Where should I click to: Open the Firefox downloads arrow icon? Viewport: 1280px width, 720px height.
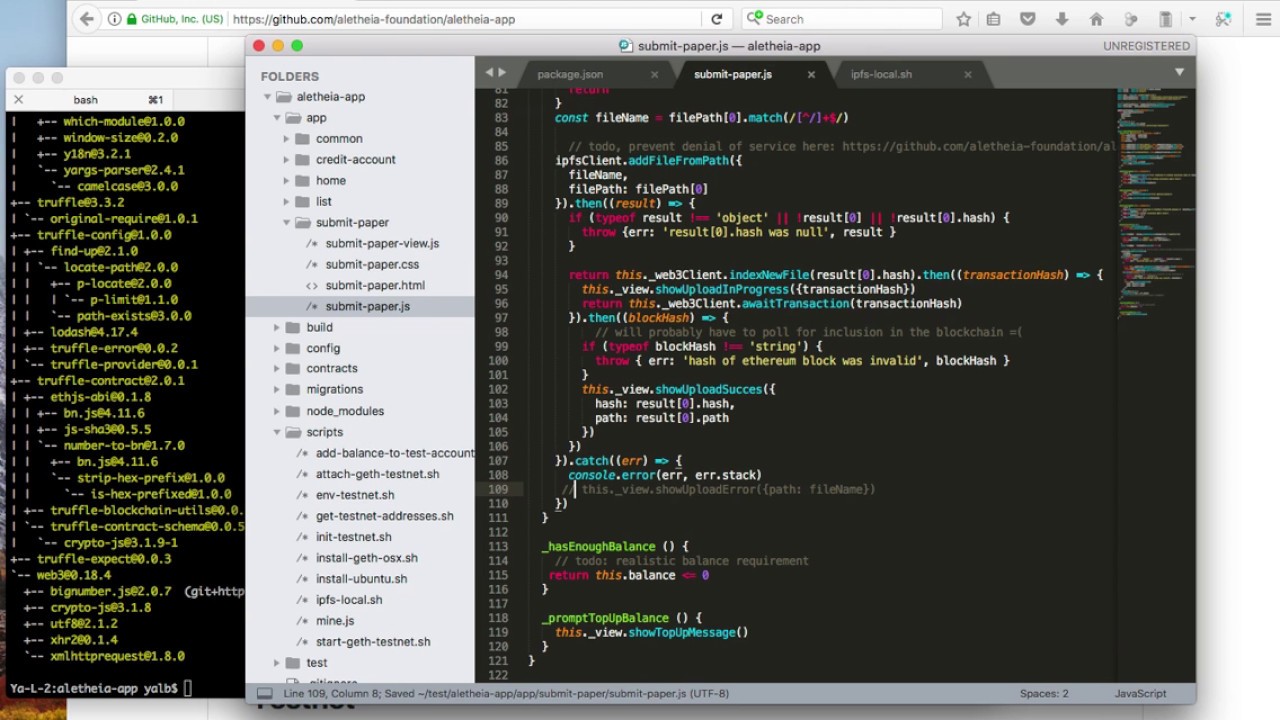tap(1062, 19)
